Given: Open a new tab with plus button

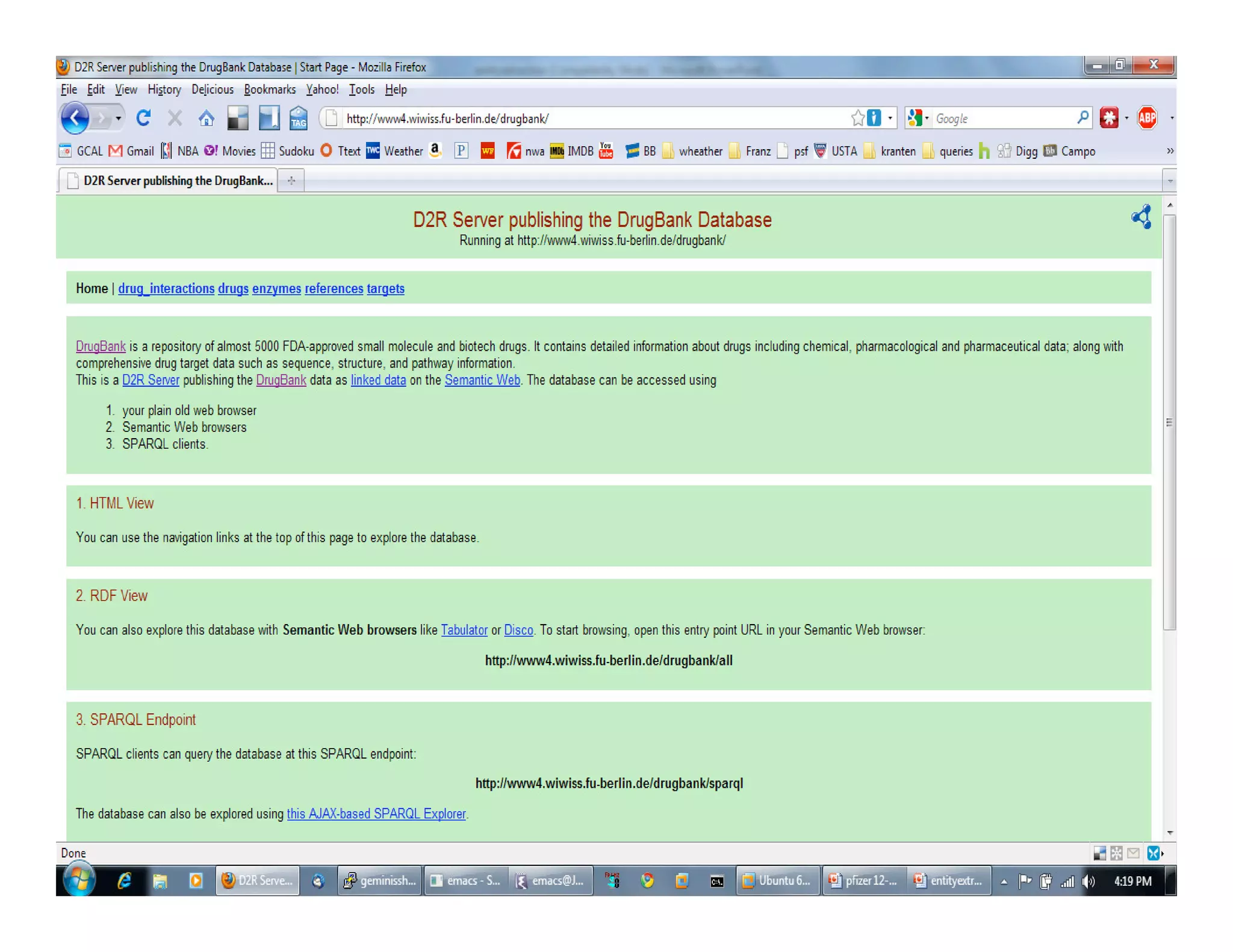Looking at the screenshot, I should (291, 181).
